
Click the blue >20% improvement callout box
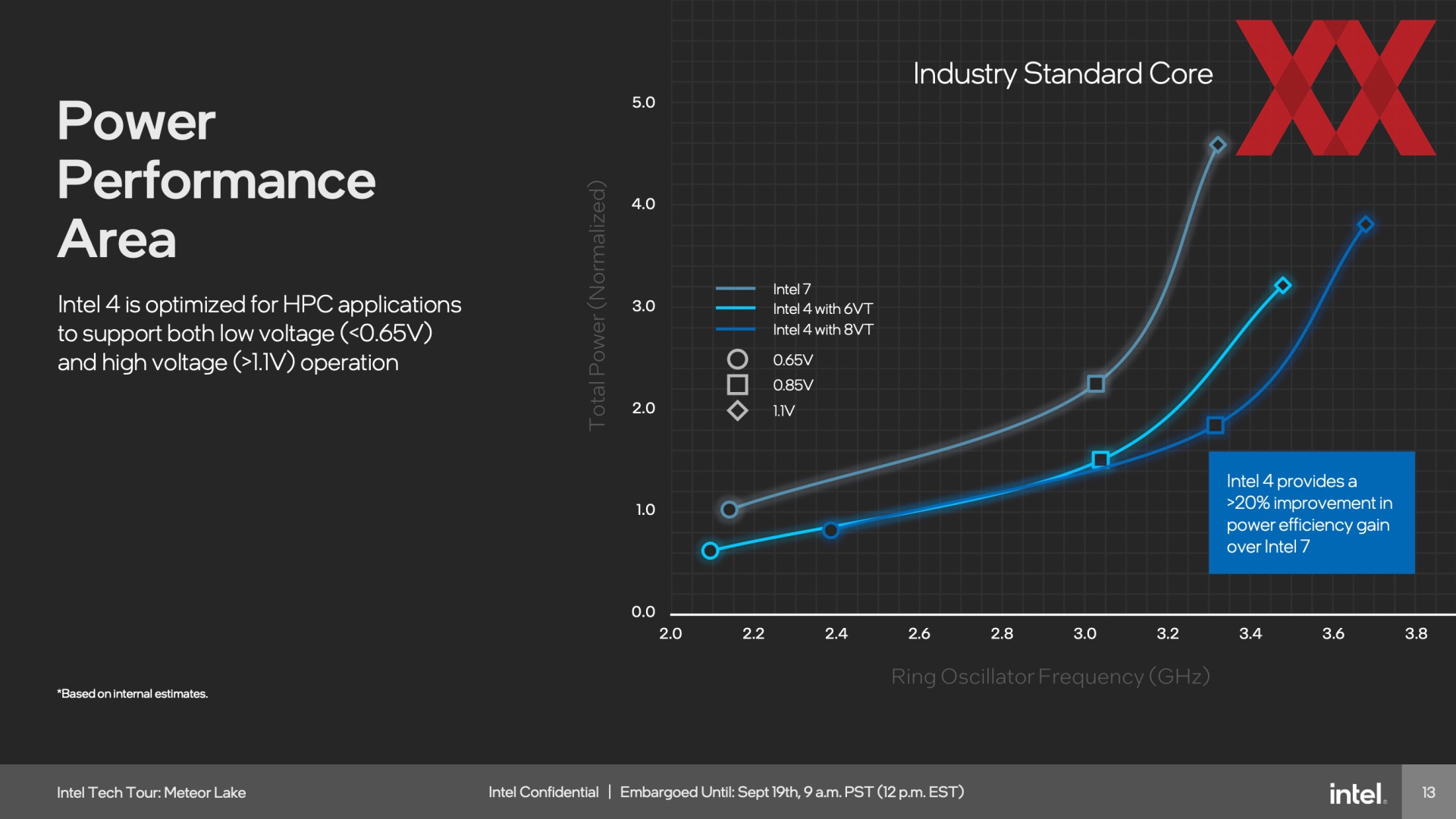(1311, 513)
